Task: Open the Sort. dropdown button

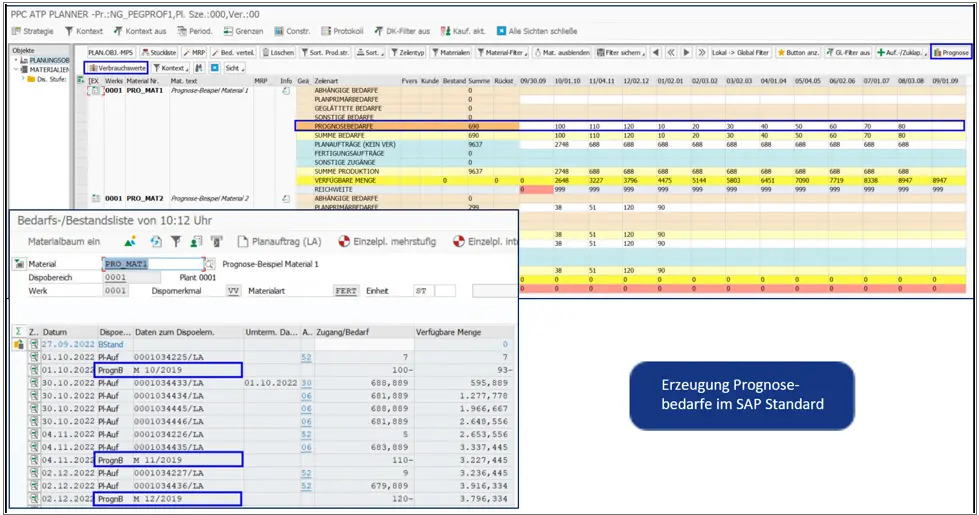Action: (370, 52)
